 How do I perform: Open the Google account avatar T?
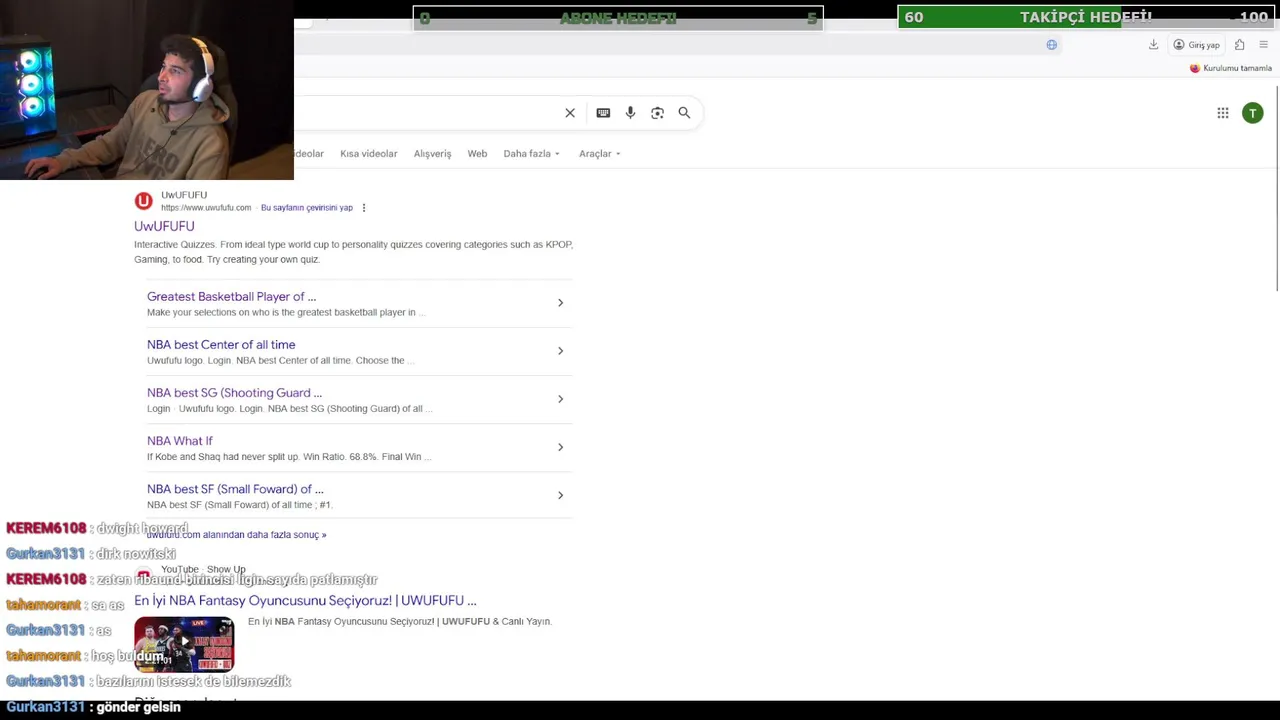click(1252, 113)
